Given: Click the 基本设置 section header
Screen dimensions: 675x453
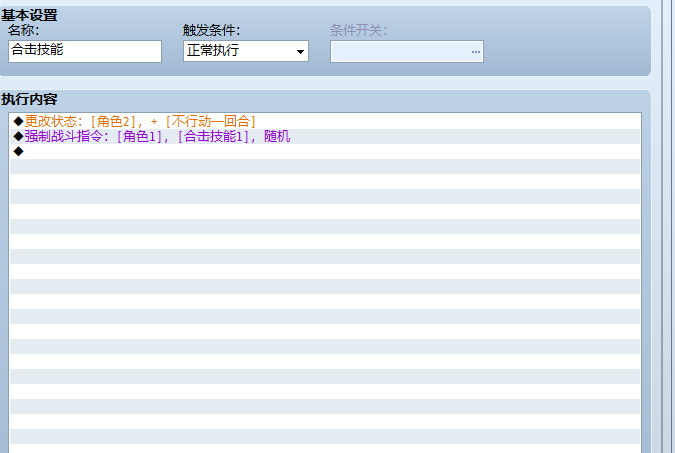Looking at the screenshot, I should [x=29, y=16].
